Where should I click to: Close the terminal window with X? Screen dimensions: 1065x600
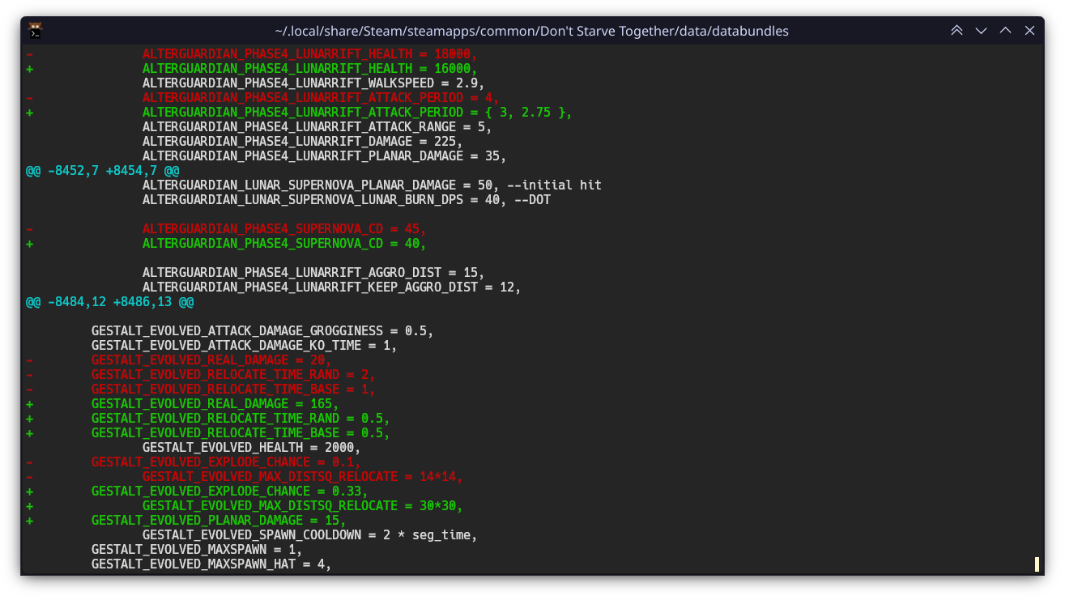1029,31
